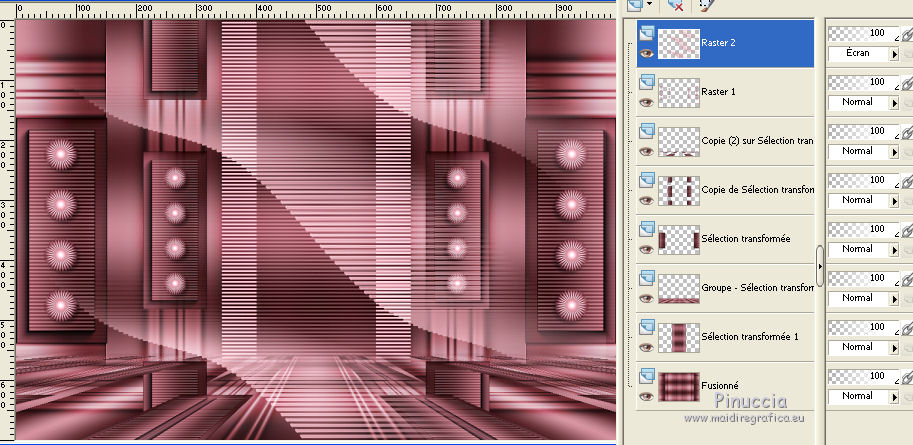Viewport: 913px width, 445px height.
Task: Click the Fusionné layer thumbnail
Action: [x=679, y=387]
